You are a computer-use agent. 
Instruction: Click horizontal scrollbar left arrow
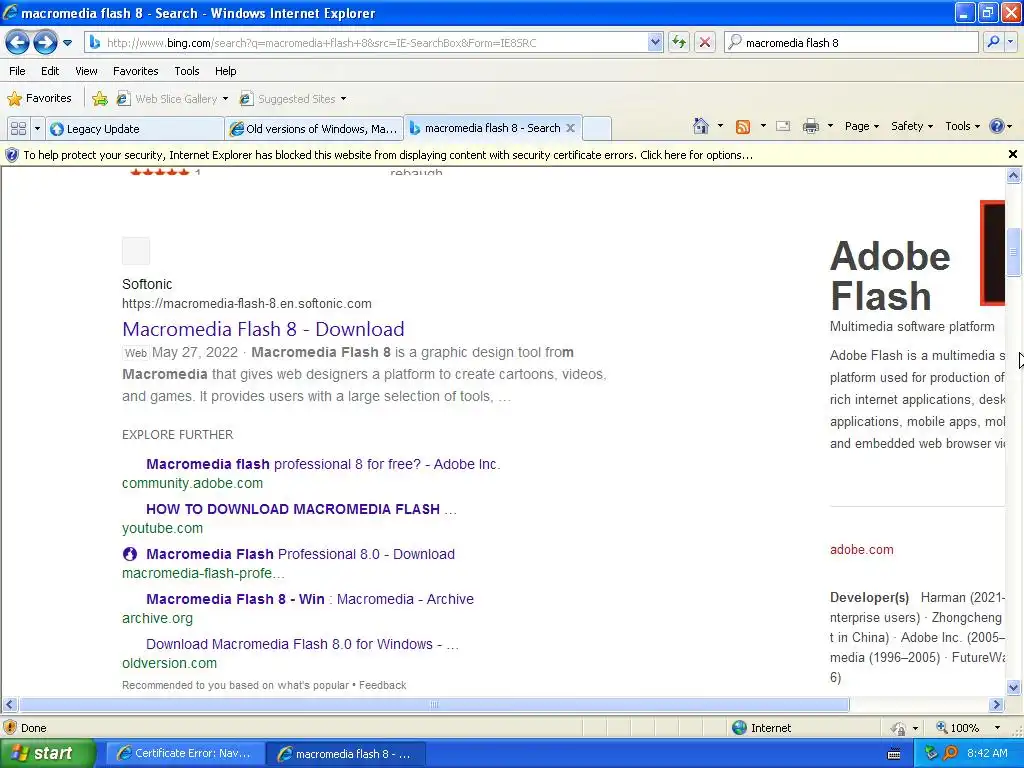(x=10, y=705)
